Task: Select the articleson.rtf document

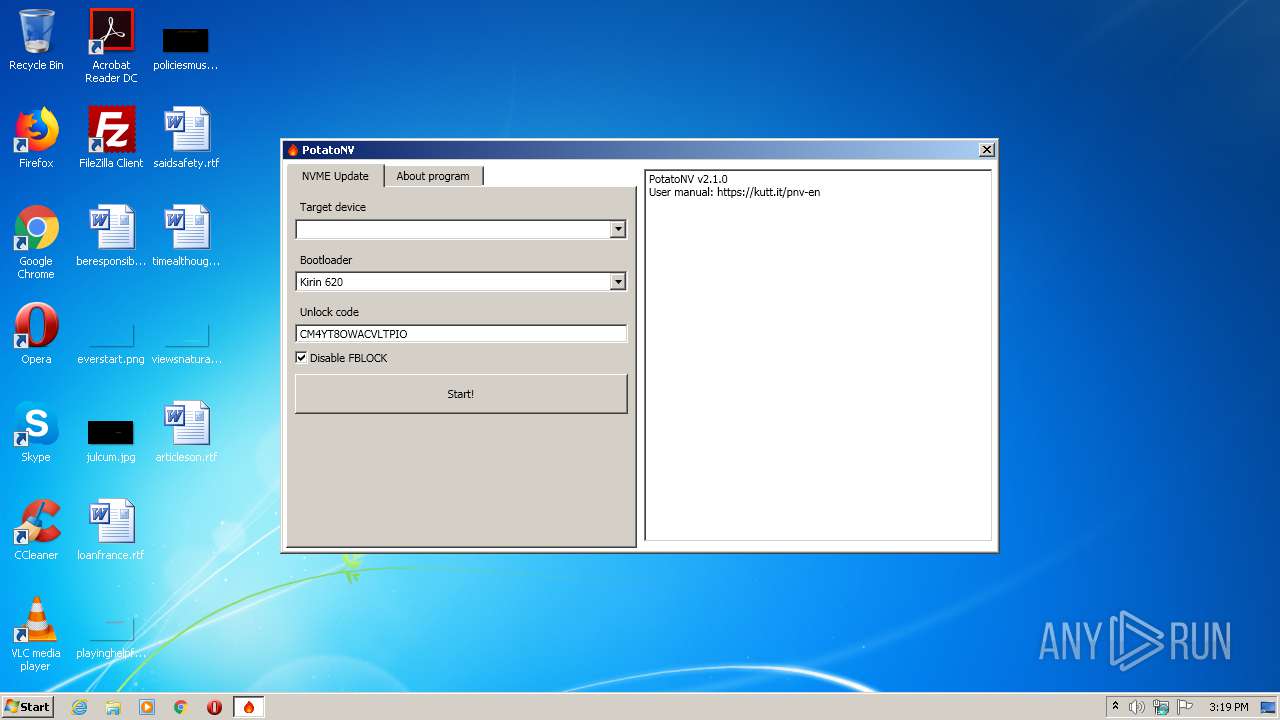Action: [186, 432]
